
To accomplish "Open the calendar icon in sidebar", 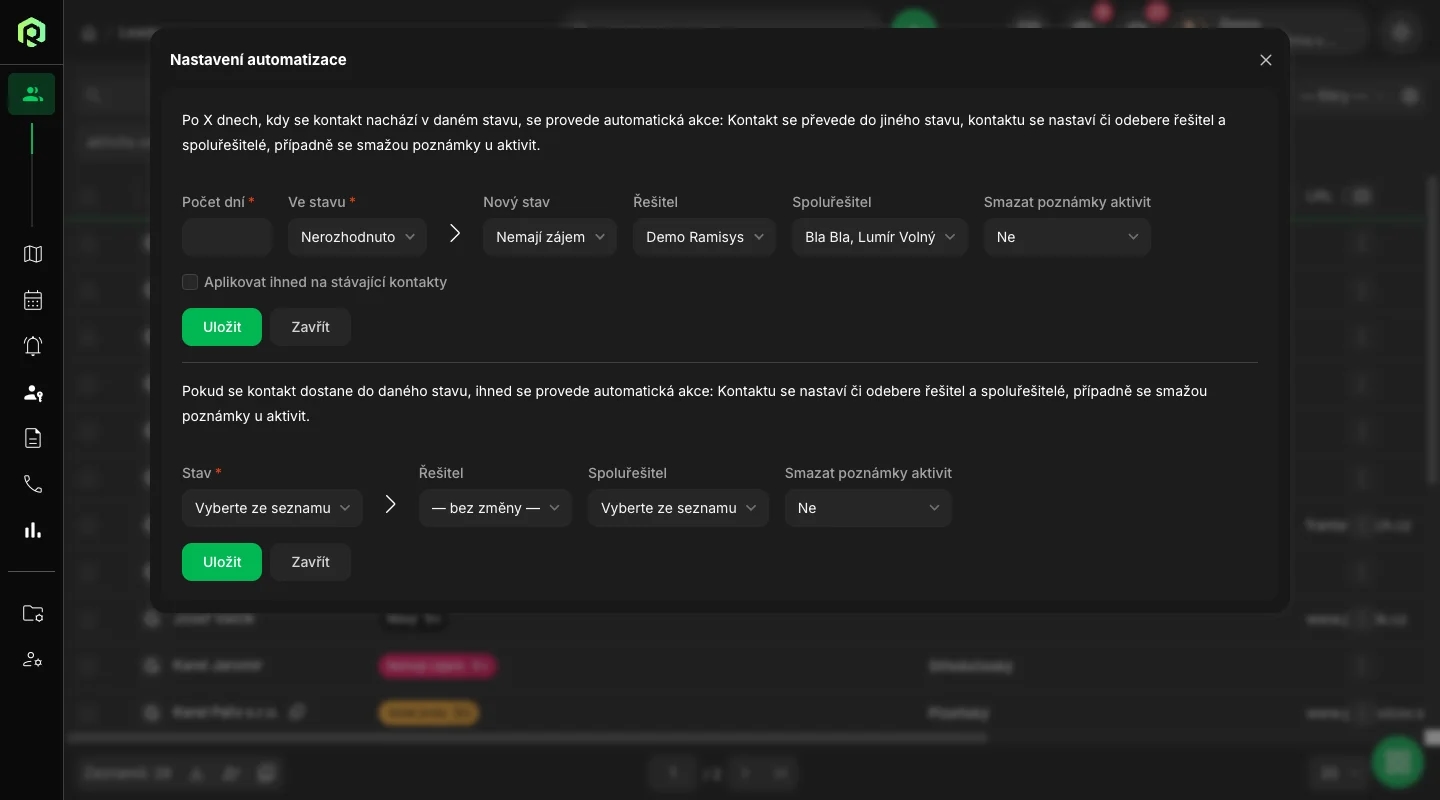I will coord(32,300).
